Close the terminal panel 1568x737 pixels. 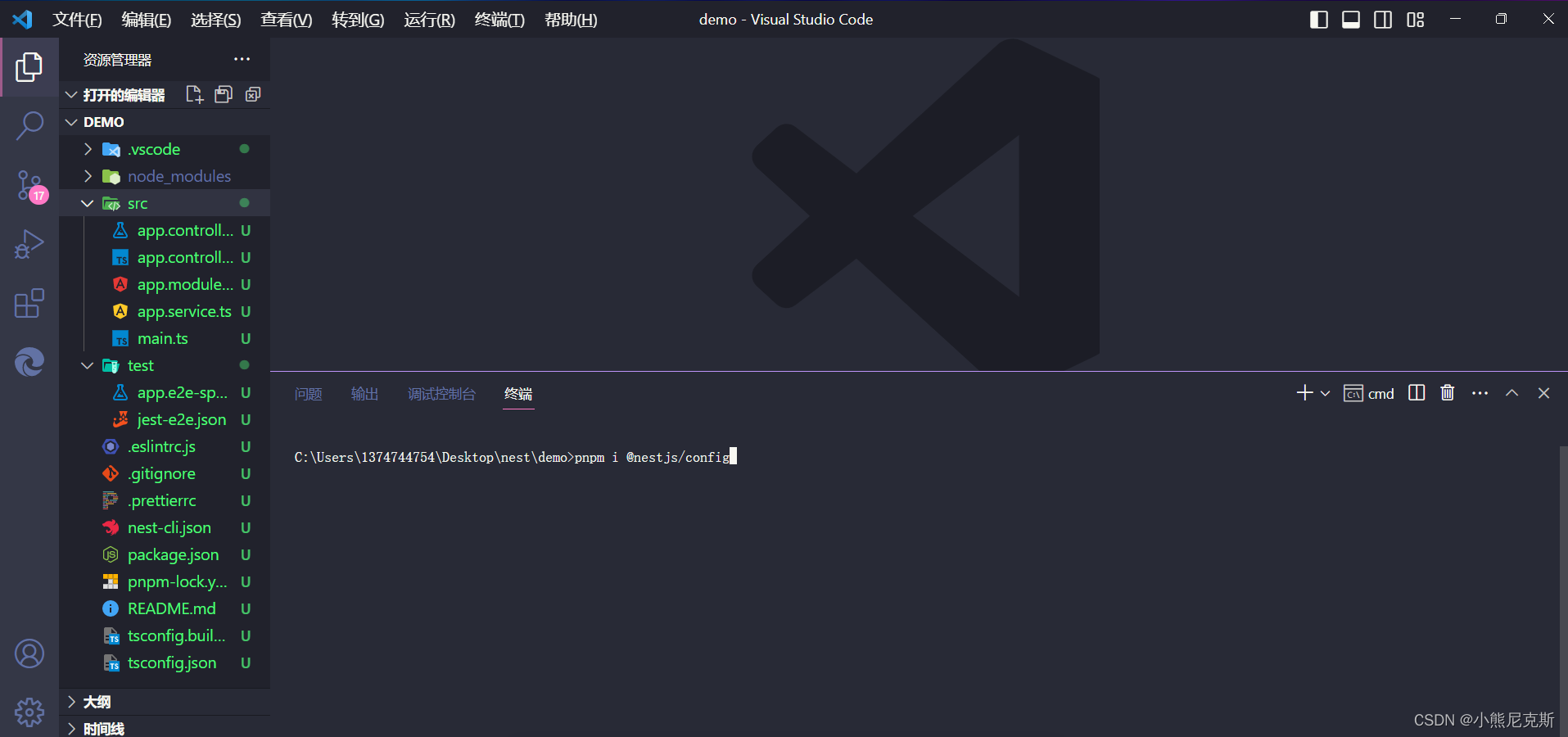tap(1543, 393)
